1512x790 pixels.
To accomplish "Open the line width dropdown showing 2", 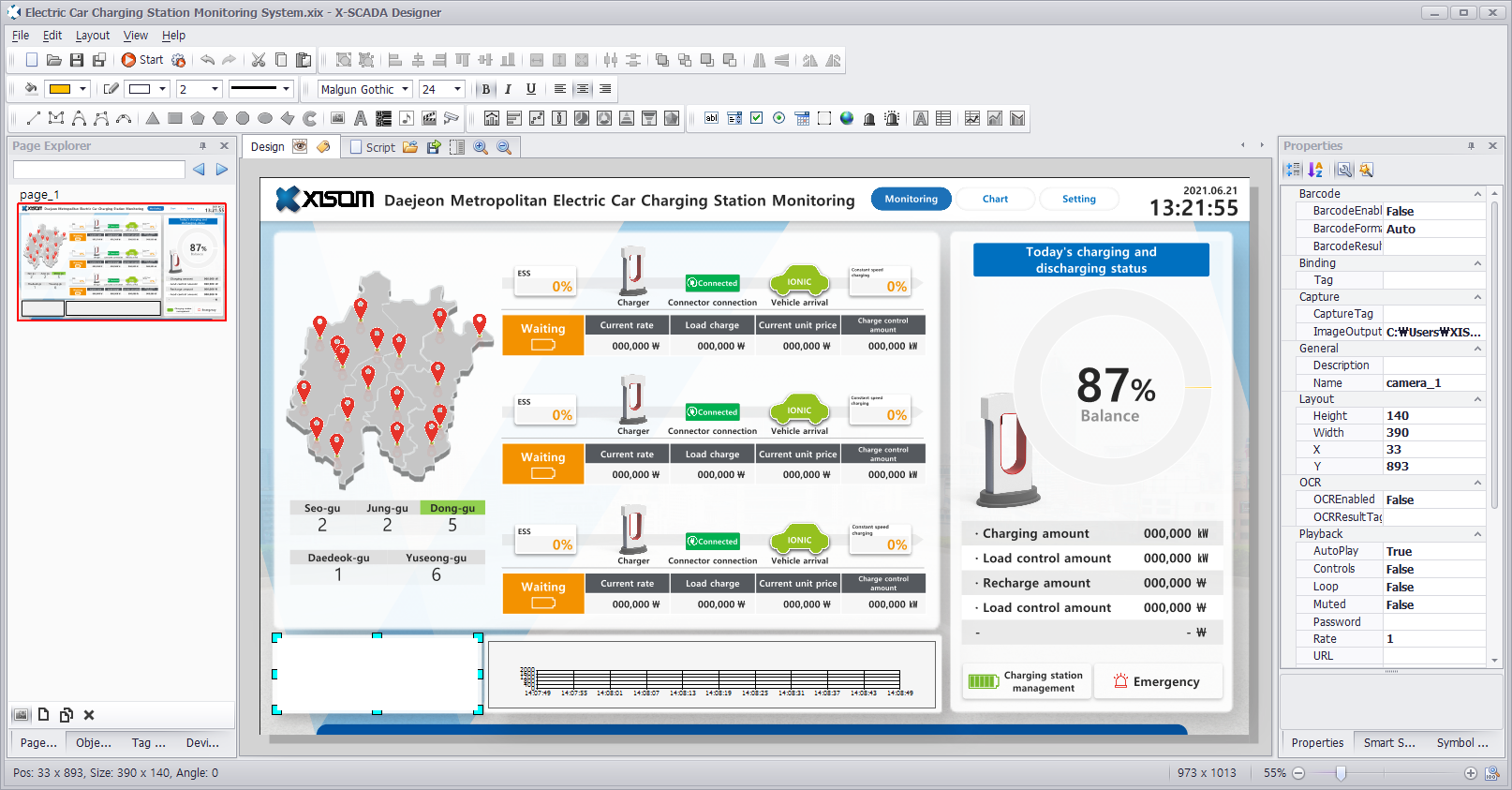I will point(215,89).
